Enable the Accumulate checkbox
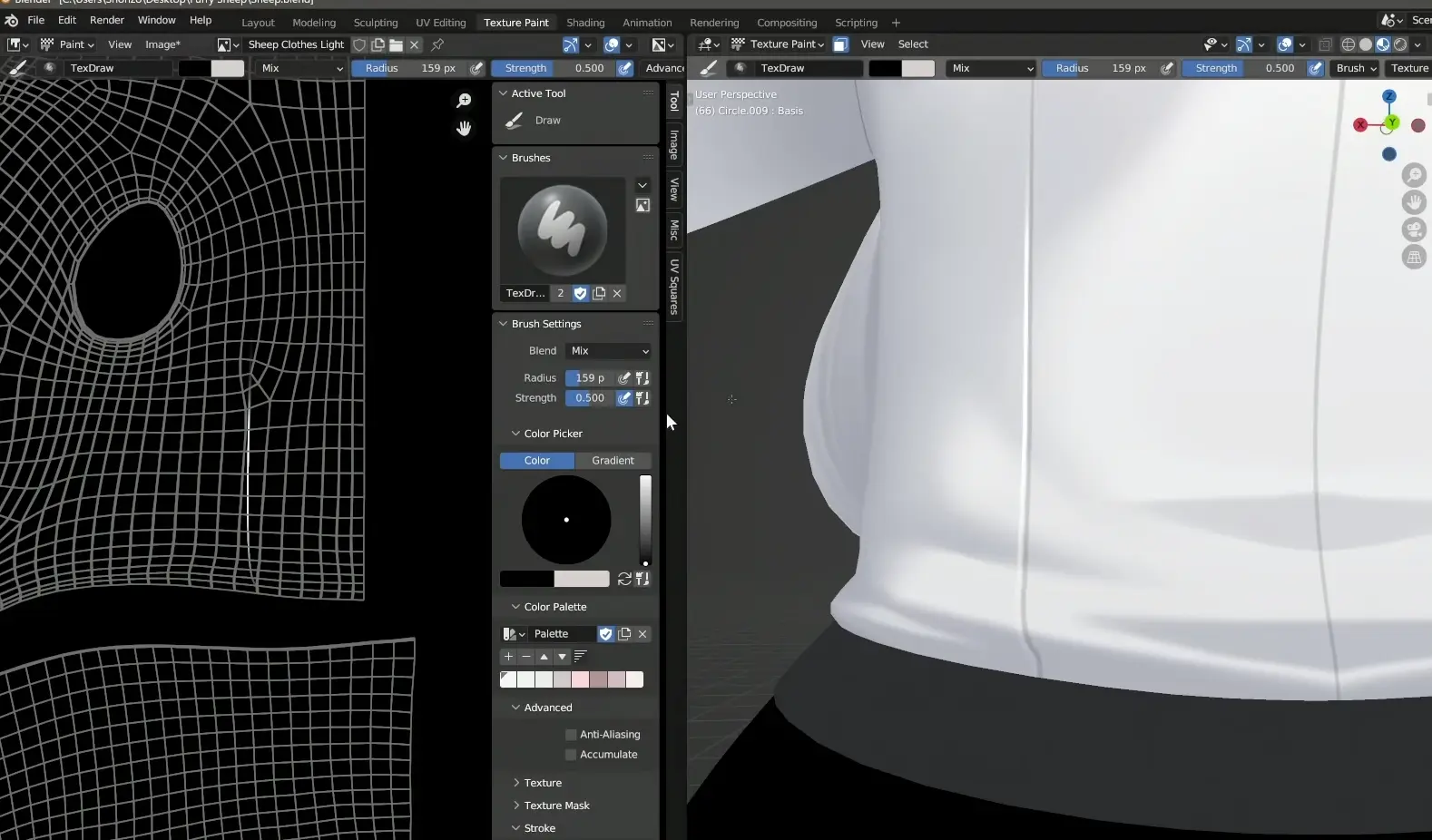The width and height of the screenshot is (1432, 840). click(571, 755)
